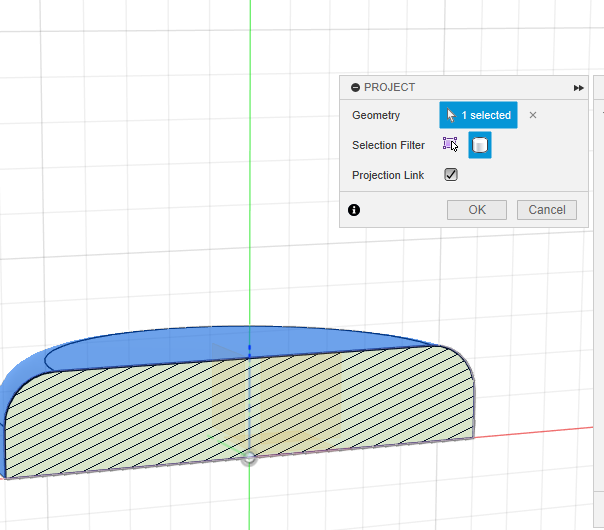The image size is (604, 530).
Task: Open the info icon in Project dialog
Action: pyautogui.click(x=354, y=210)
